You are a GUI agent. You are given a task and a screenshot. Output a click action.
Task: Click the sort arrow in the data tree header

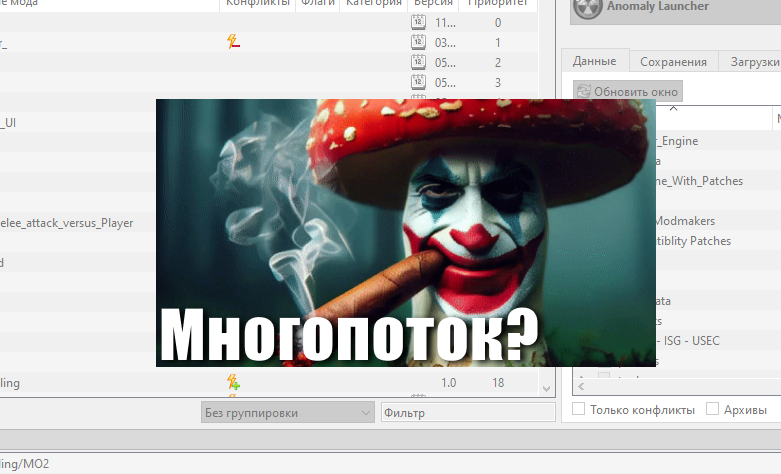click(673, 108)
